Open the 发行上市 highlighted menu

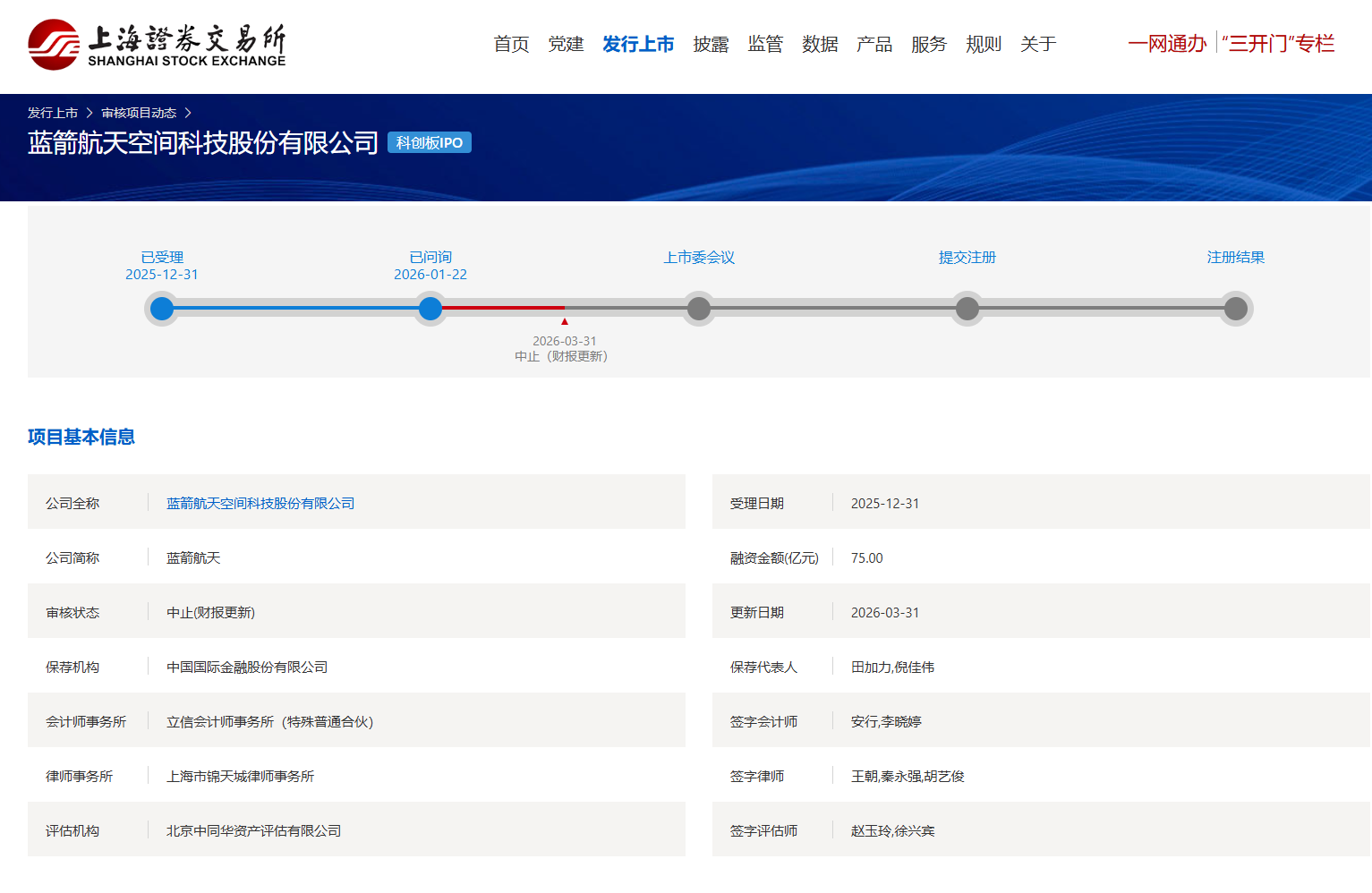[639, 44]
